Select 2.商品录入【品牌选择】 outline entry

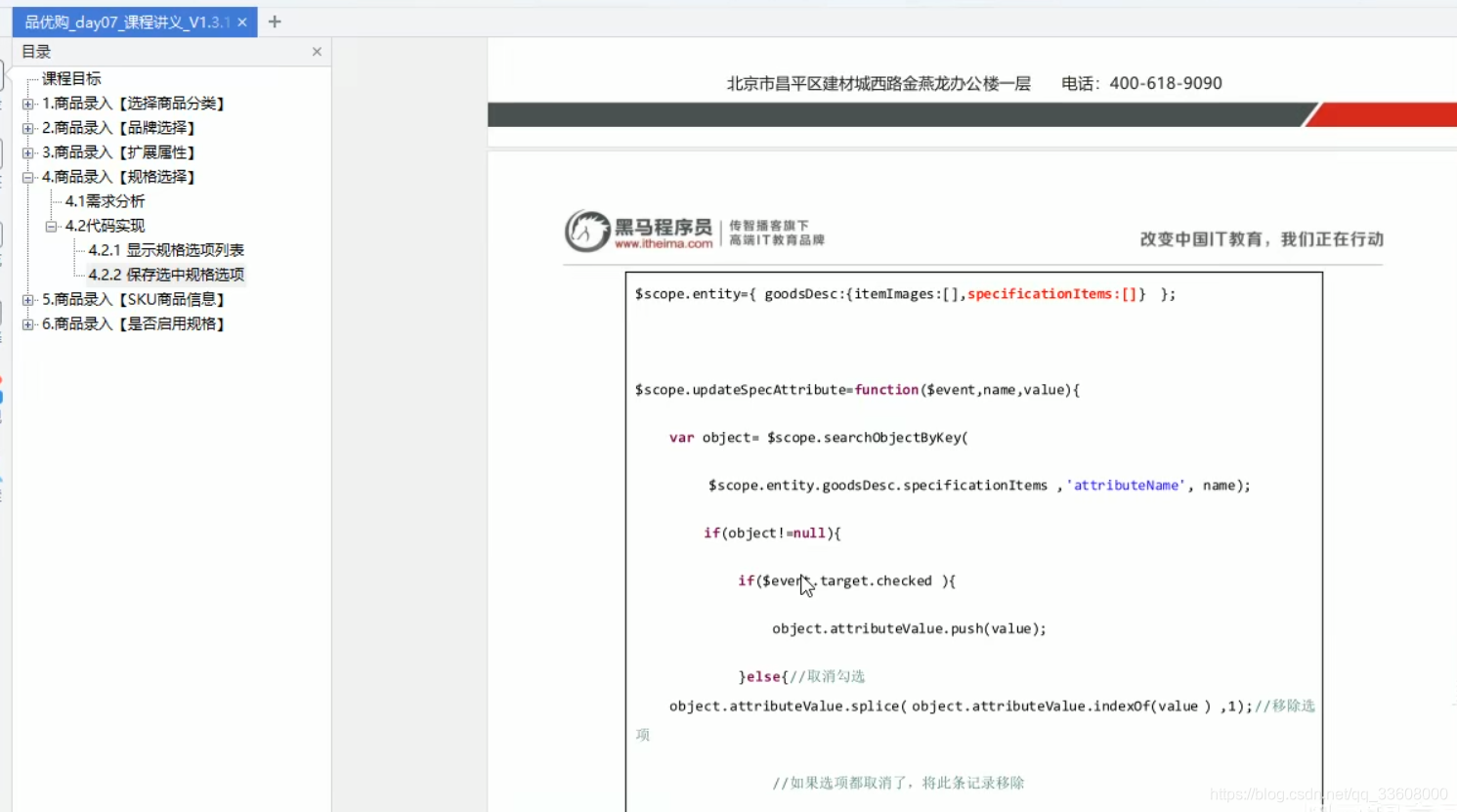(x=118, y=127)
